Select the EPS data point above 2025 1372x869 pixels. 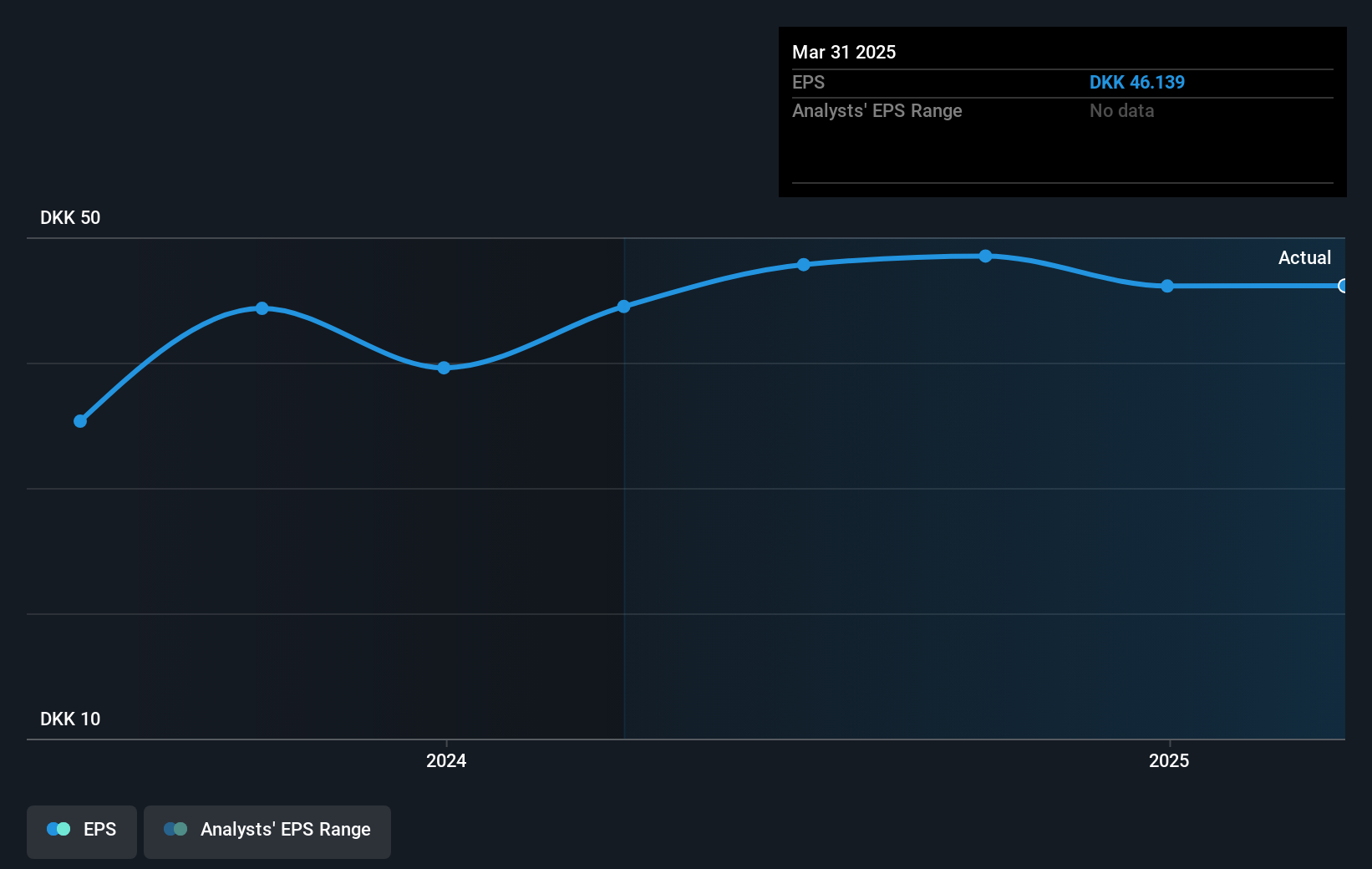point(1167,286)
